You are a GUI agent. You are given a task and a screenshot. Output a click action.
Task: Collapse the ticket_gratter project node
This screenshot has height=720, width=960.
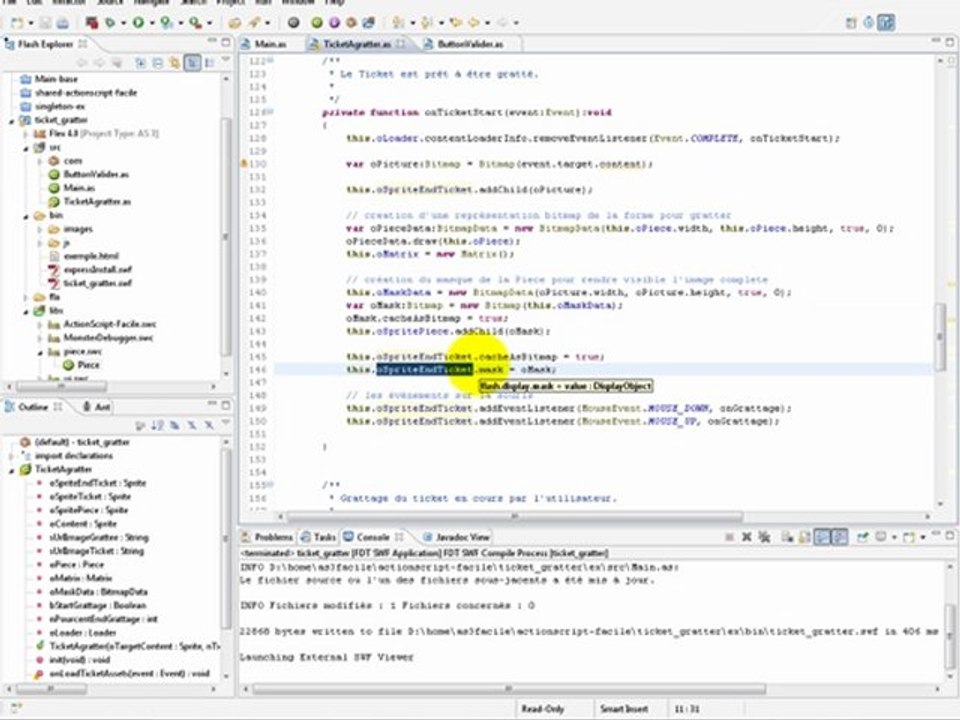12,120
